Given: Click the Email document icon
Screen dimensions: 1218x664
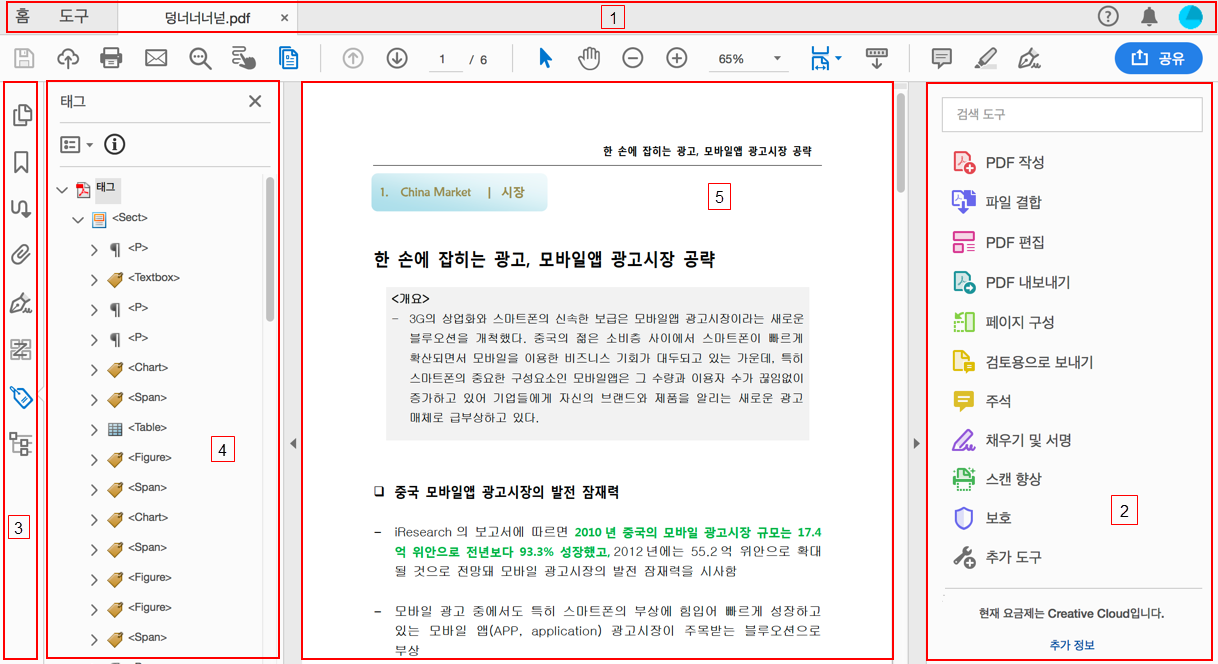Looking at the screenshot, I should click(x=155, y=58).
